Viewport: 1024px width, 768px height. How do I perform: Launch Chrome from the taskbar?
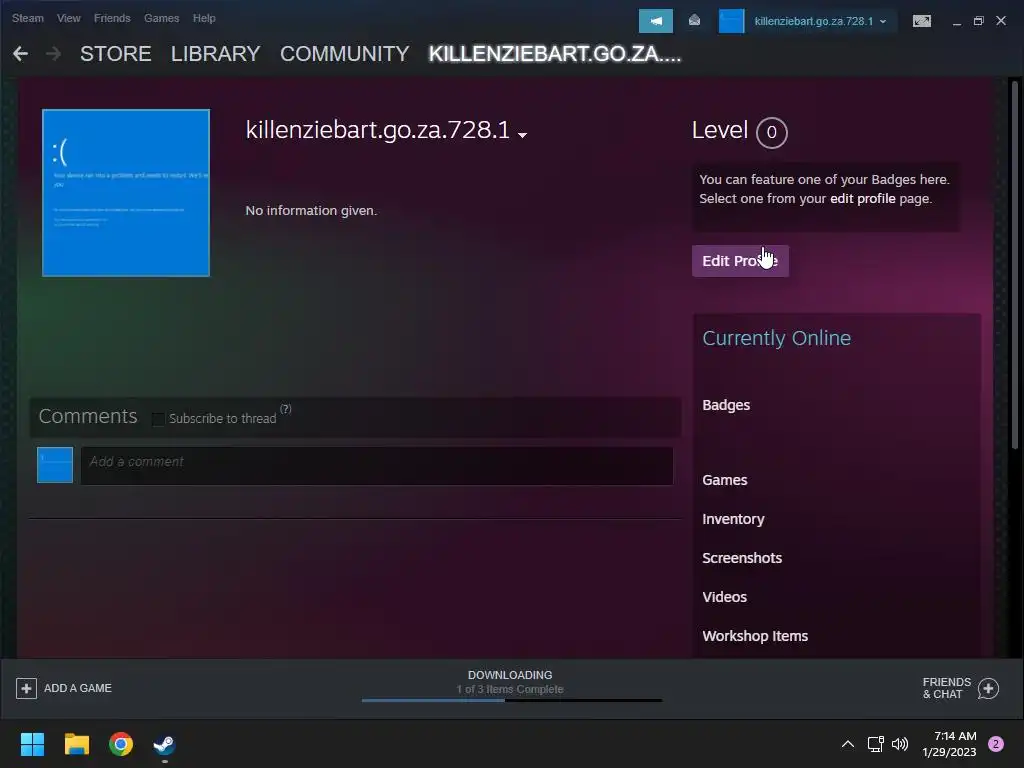(121, 744)
